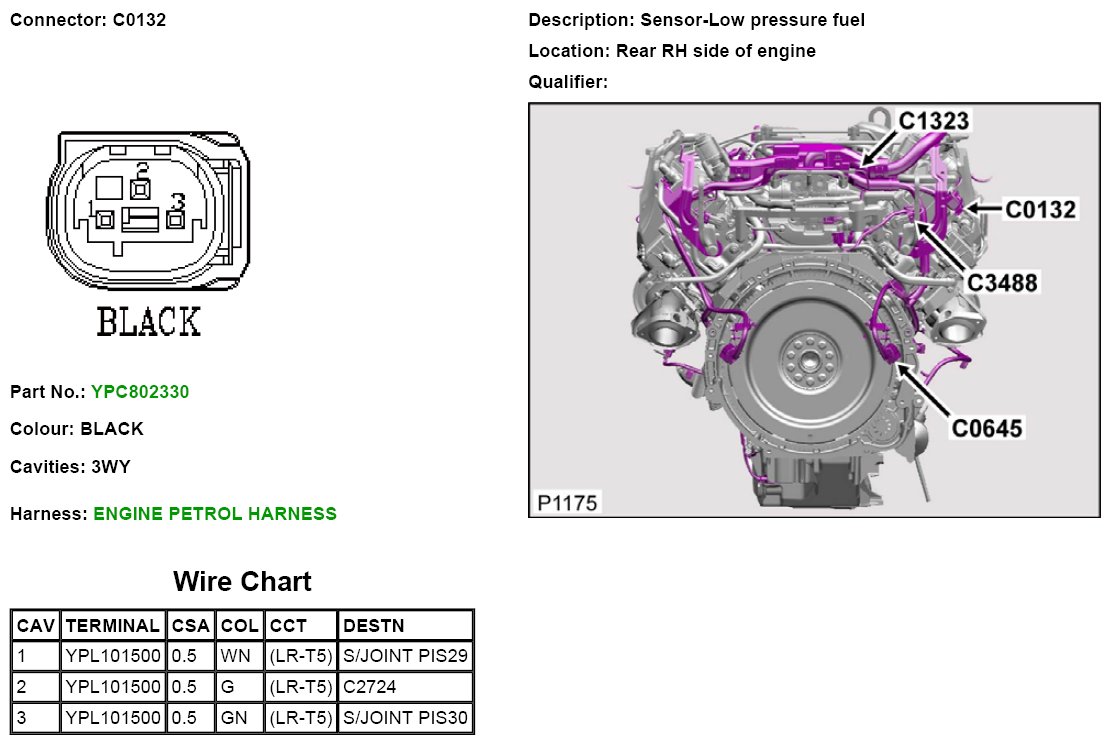
Task: Click the S/JOINT PIS30 destination cell
Action: tap(405, 718)
